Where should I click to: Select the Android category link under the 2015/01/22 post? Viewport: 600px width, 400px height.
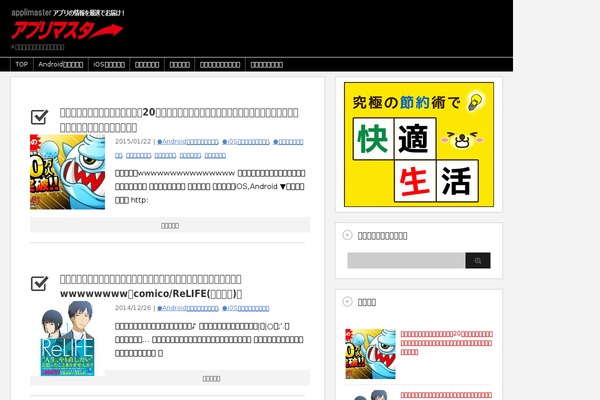[x=188, y=142]
